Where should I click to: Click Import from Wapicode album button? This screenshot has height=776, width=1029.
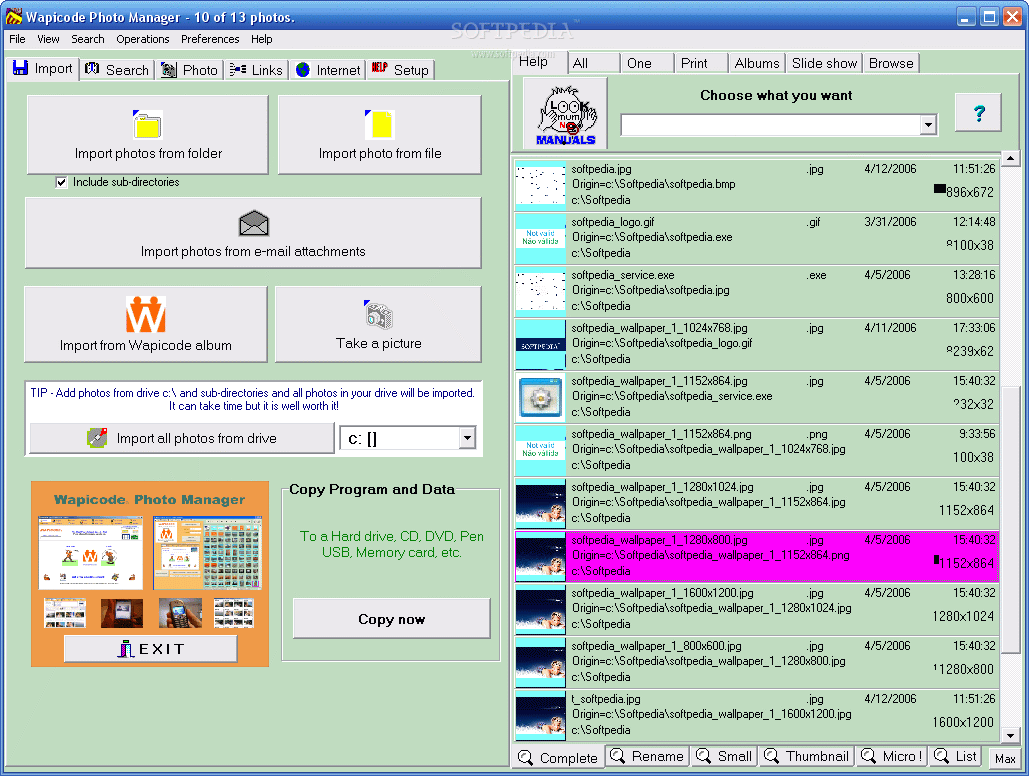point(146,324)
